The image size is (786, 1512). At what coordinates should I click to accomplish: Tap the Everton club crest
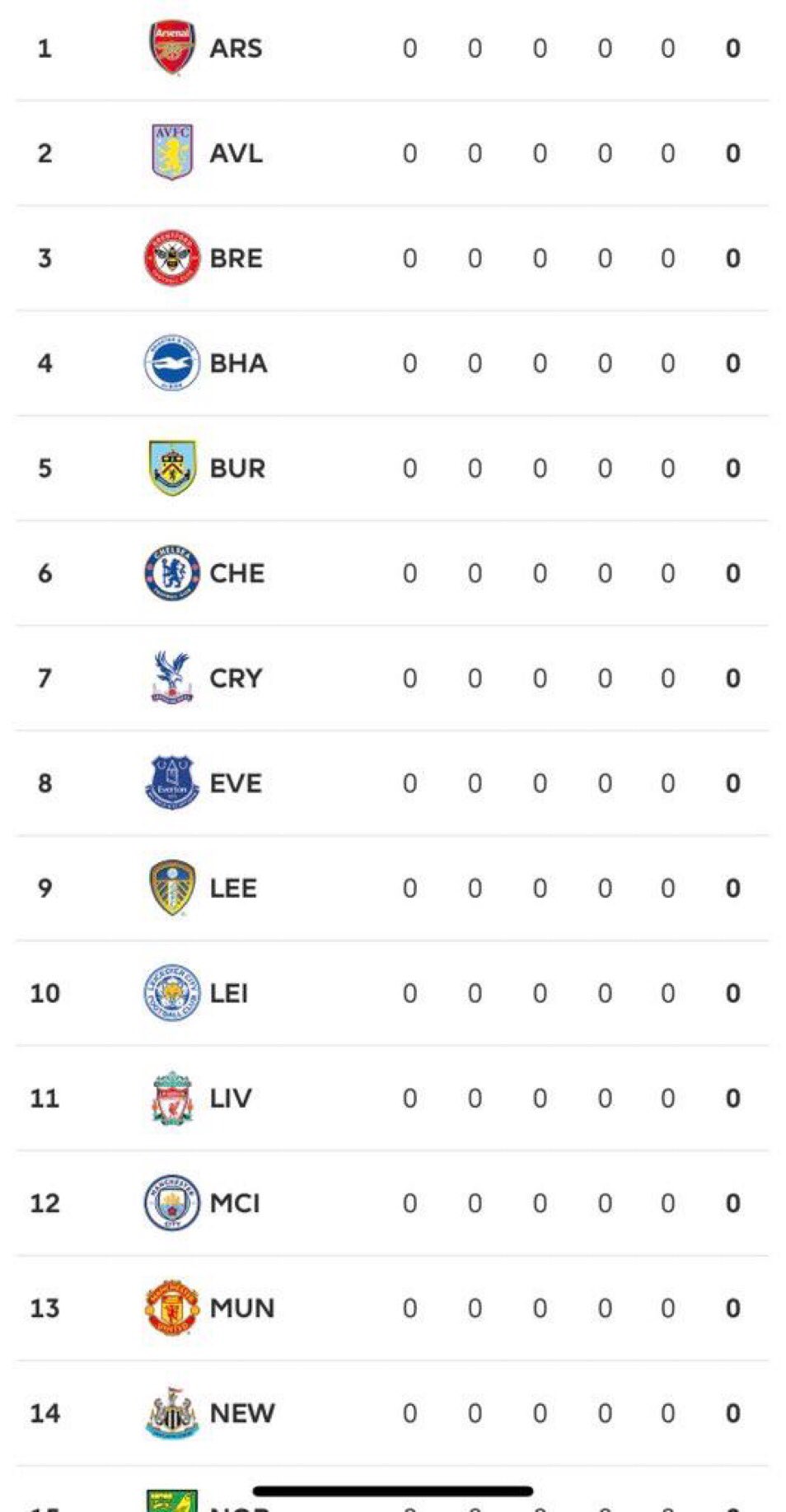pyautogui.click(x=171, y=782)
